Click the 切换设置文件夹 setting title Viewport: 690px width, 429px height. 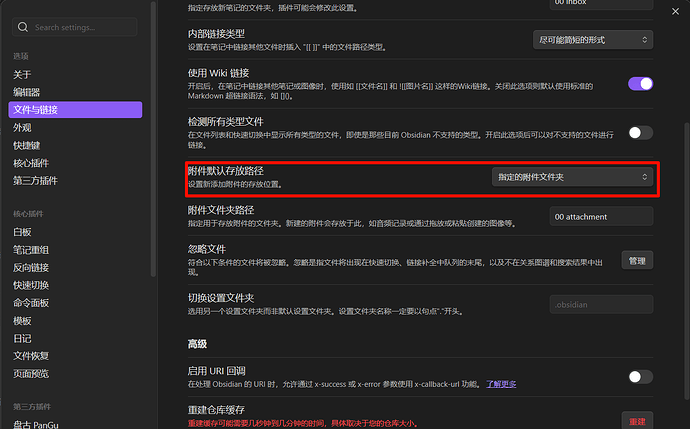(221, 298)
